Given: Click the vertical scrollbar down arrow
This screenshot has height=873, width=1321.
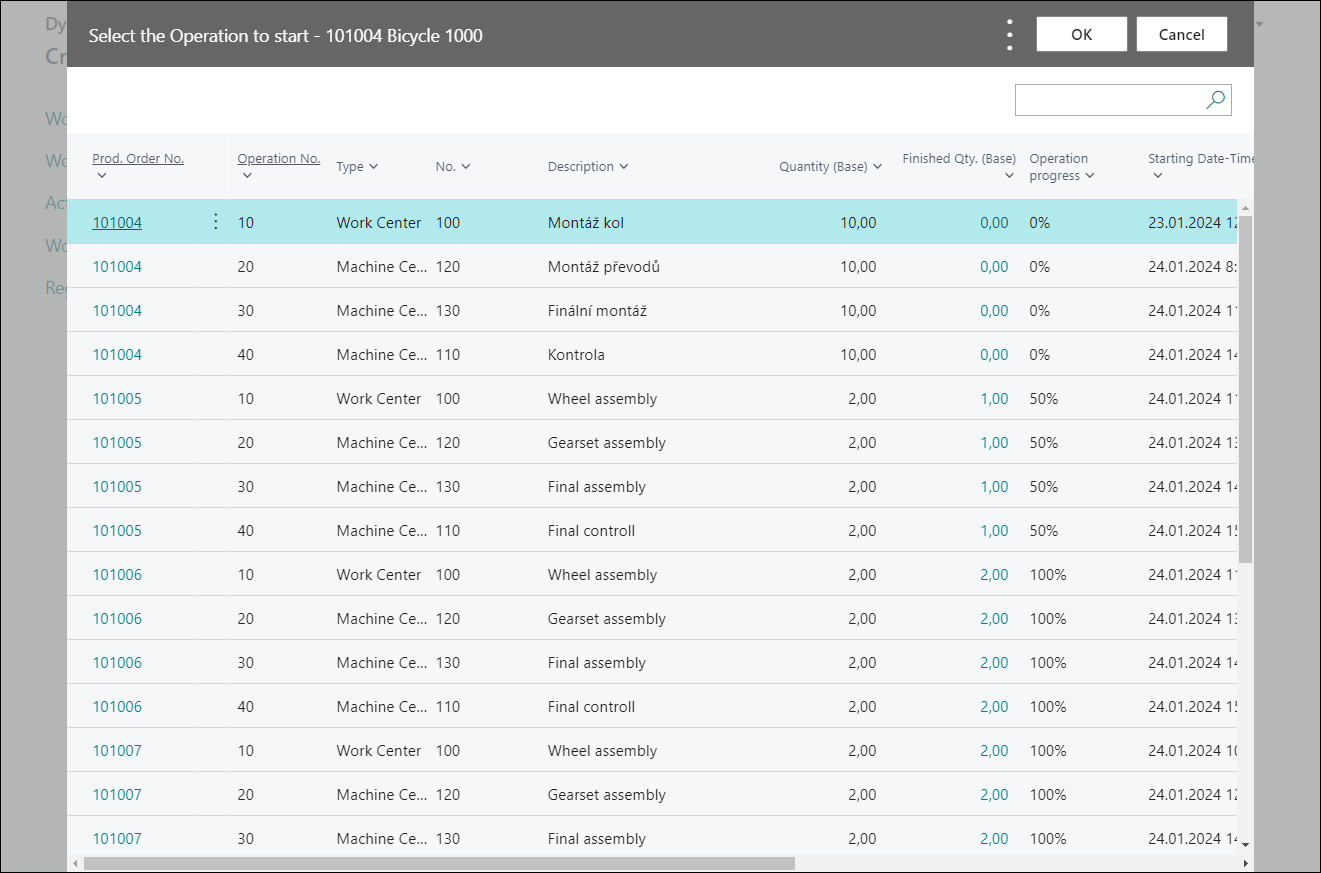Looking at the screenshot, I should [x=1245, y=845].
